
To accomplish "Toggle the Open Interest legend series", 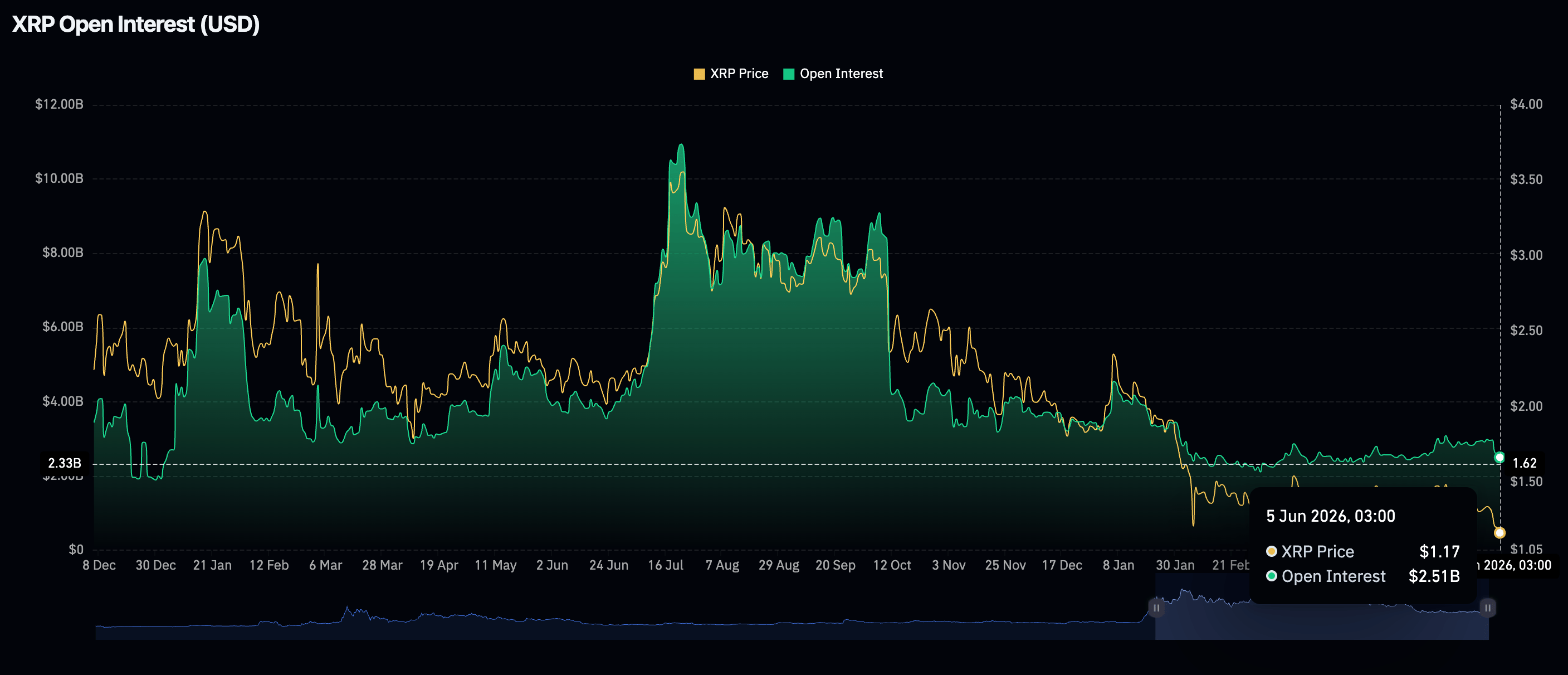I will pos(833,74).
